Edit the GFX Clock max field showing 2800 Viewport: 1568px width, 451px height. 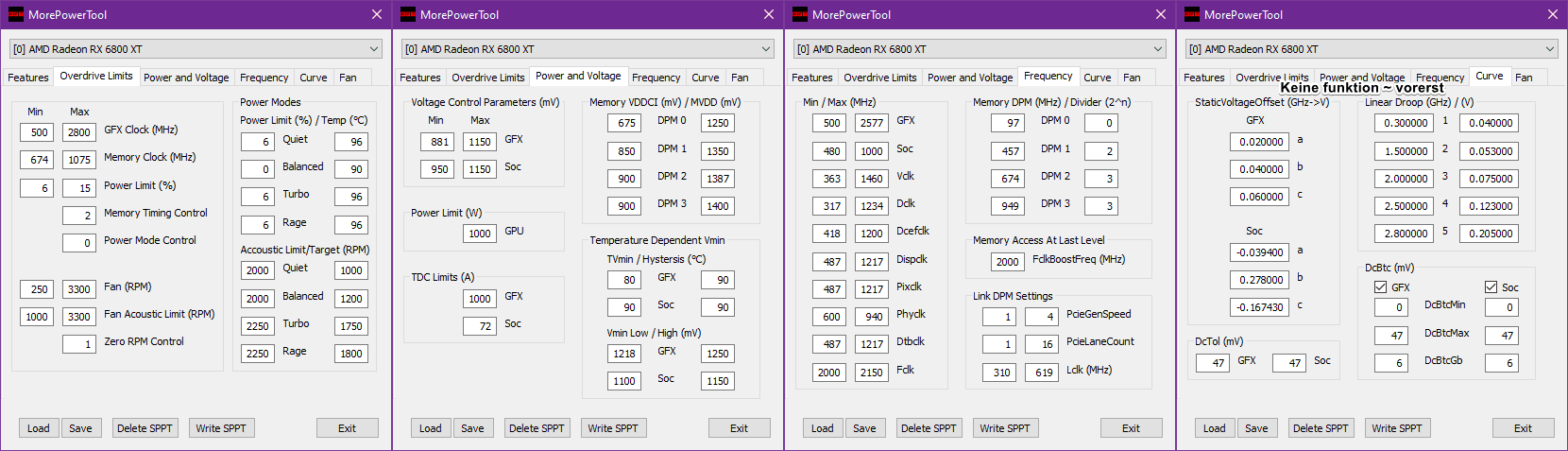coord(79,132)
